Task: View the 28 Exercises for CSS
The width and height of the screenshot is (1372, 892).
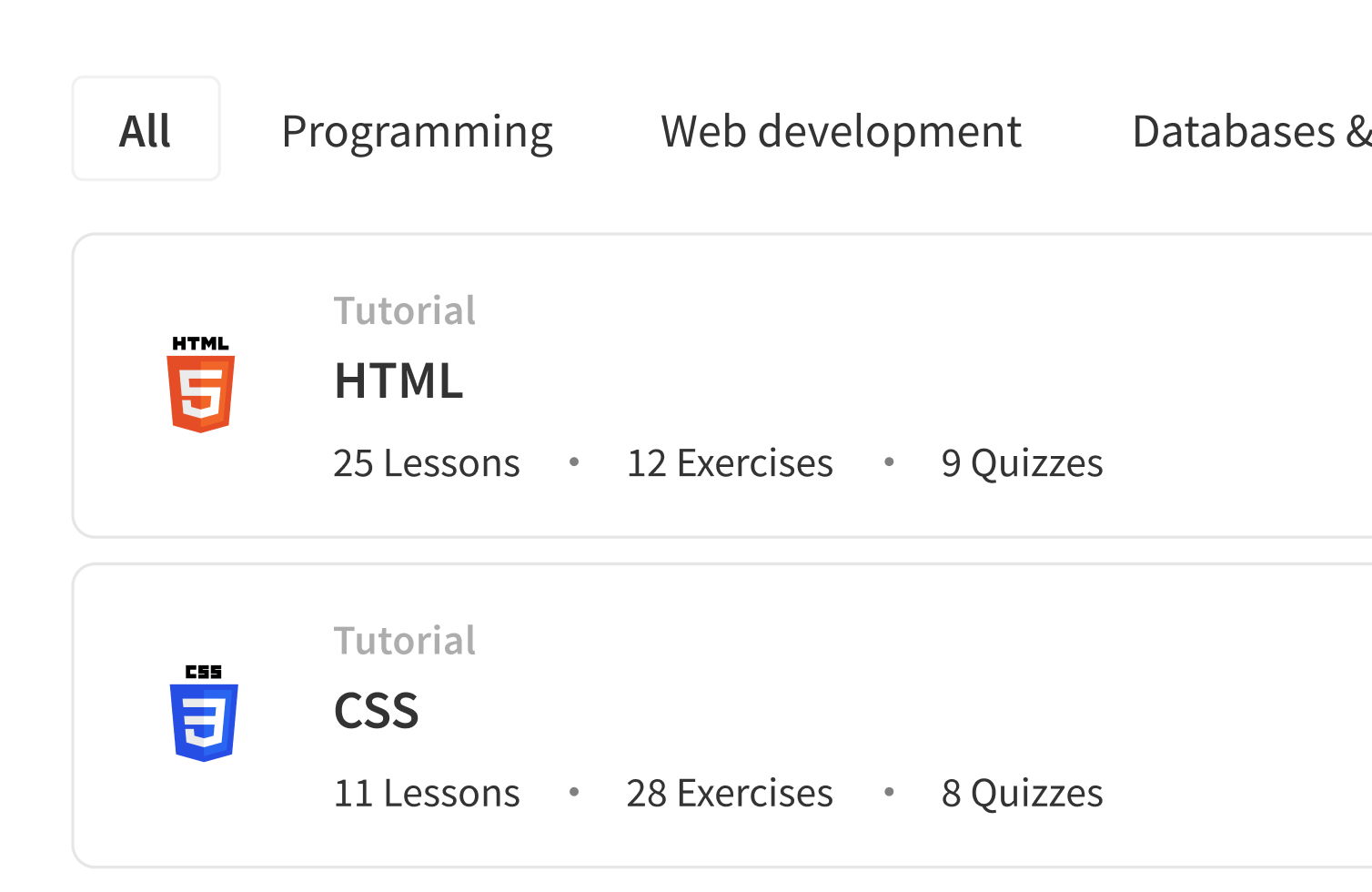Action: 730,792
